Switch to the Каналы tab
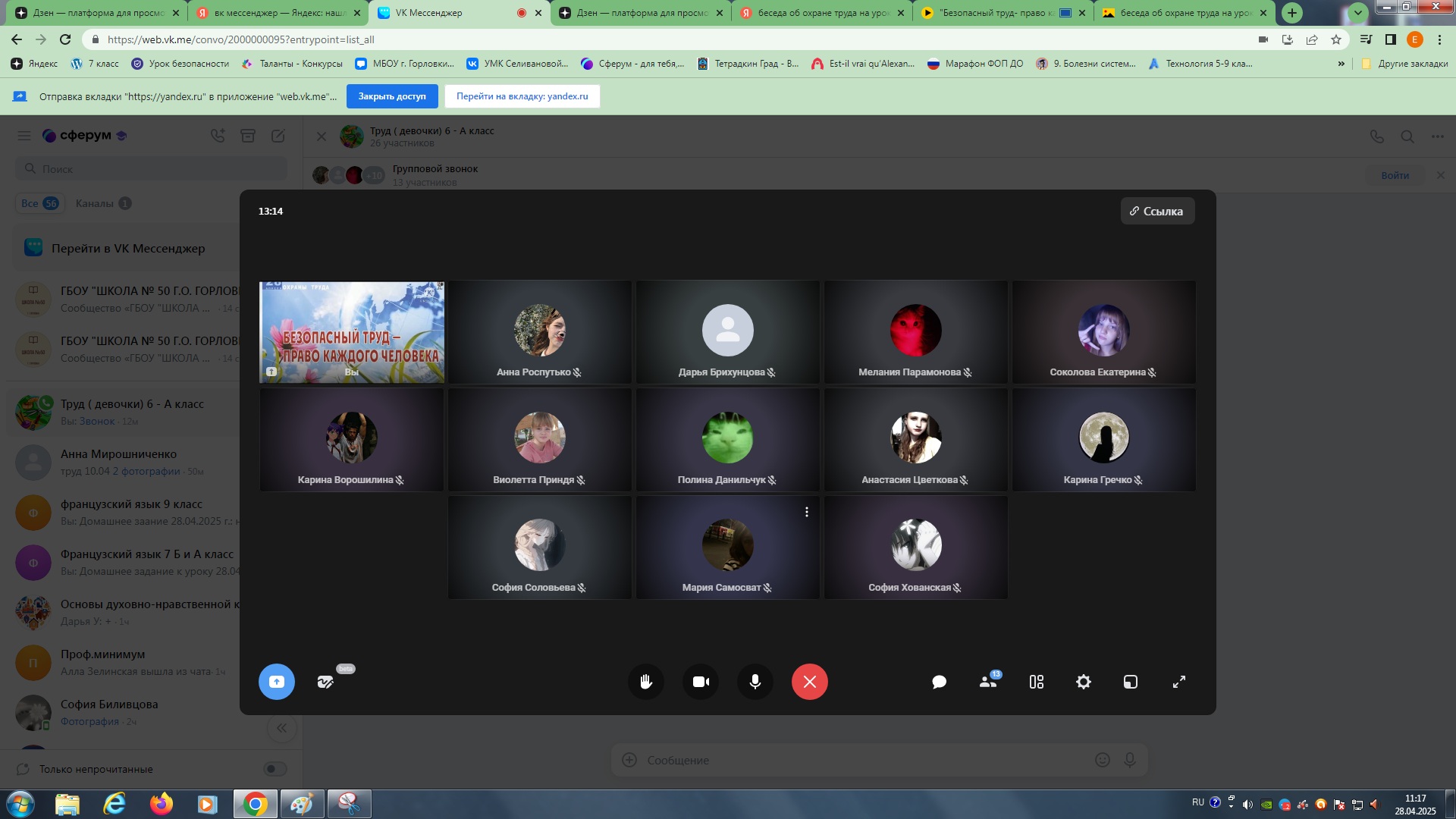 click(103, 203)
